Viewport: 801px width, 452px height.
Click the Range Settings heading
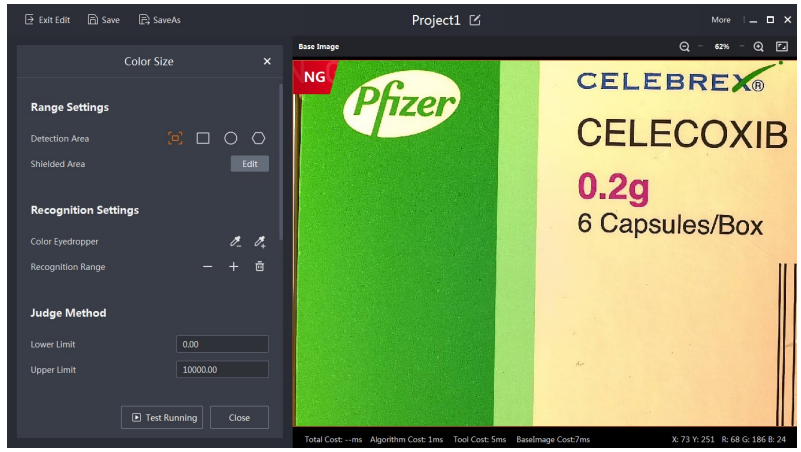tap(69, 107)
